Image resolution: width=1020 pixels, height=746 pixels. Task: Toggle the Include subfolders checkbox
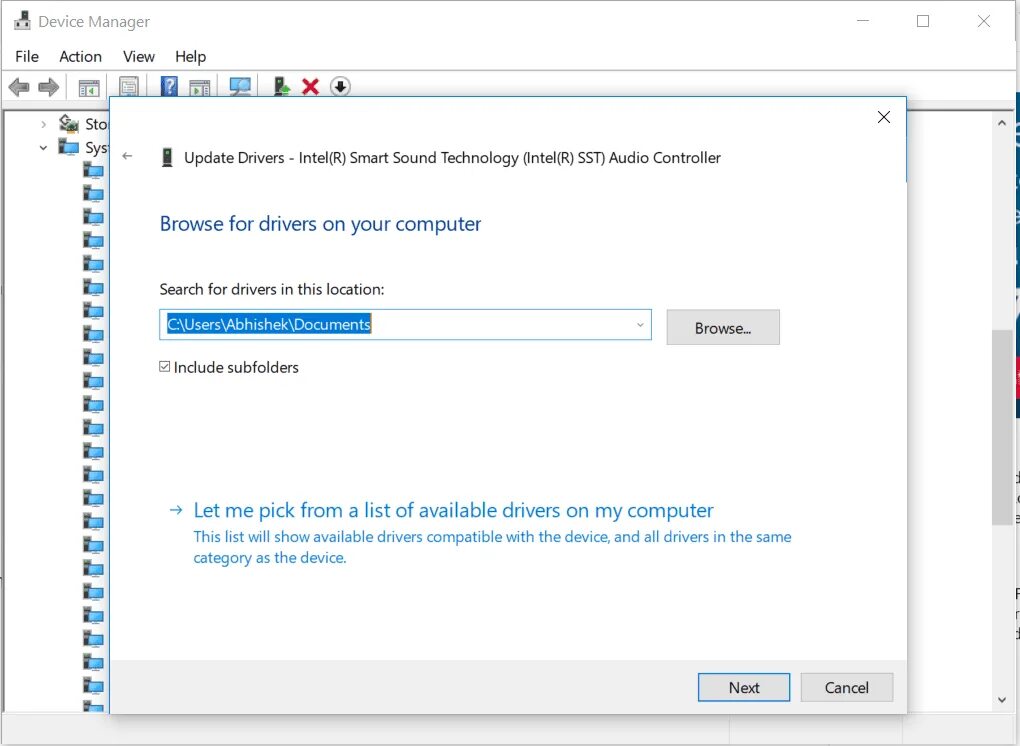point(165,367)
